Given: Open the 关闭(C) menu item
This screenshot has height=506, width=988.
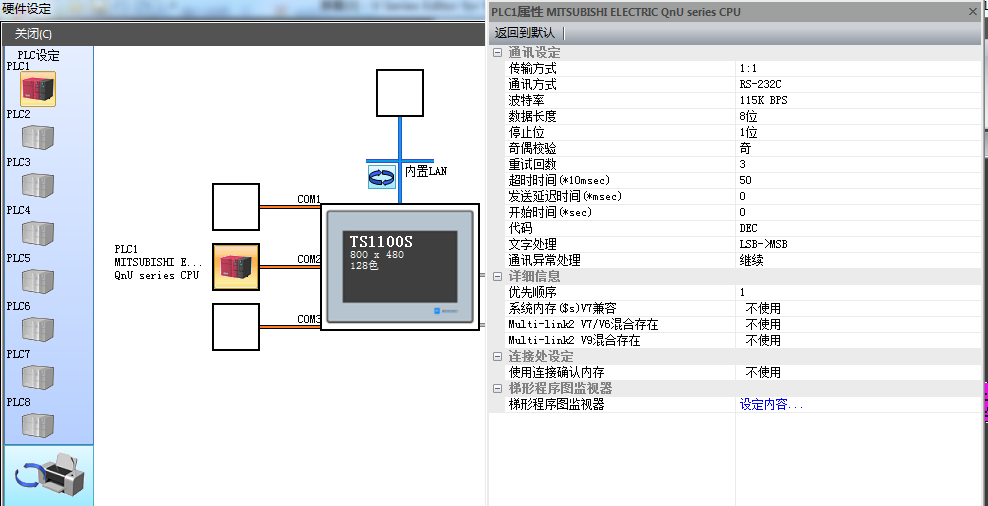Looking at the screenshot, I should (x=33, y=33).
